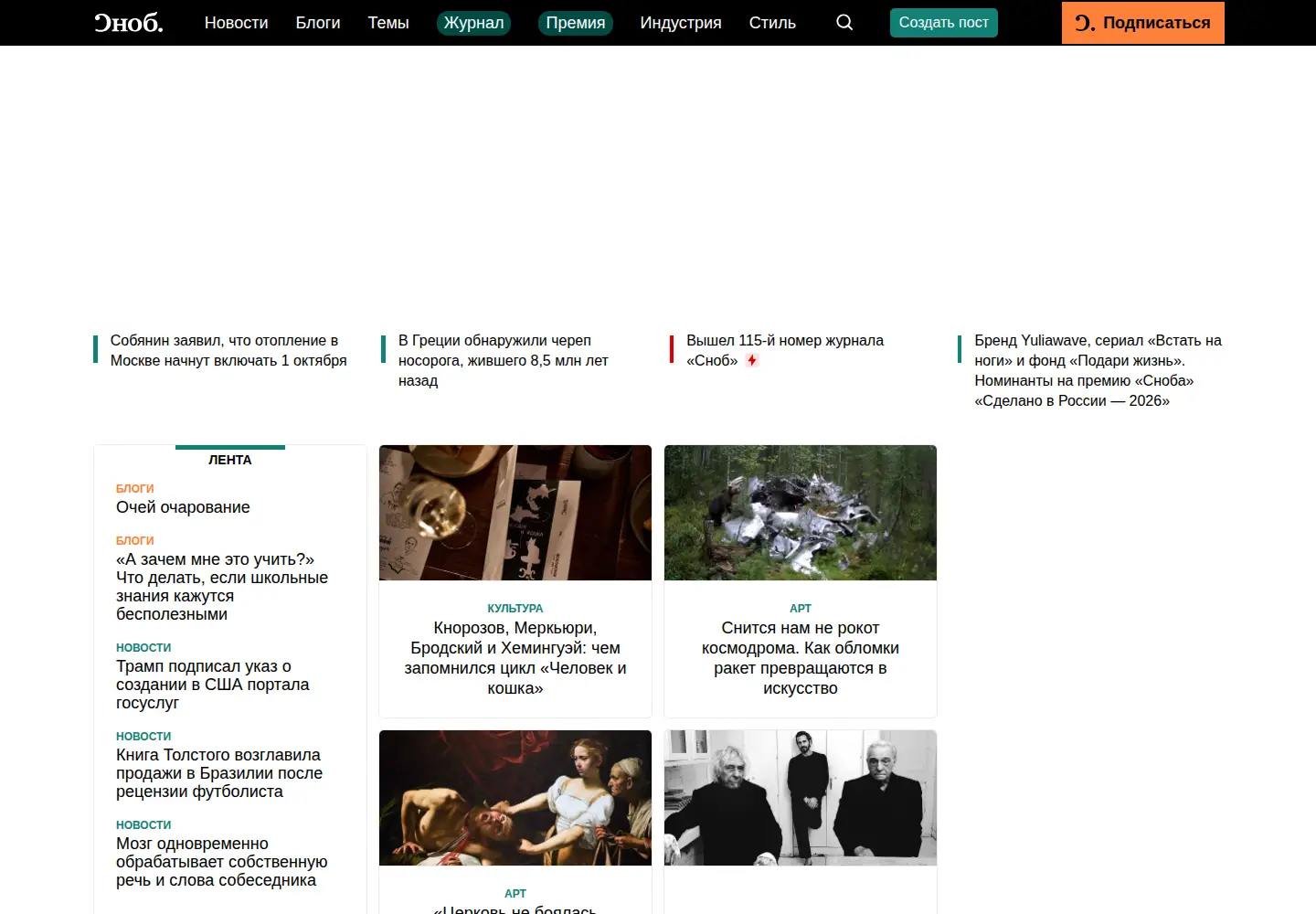1316x914 pixels.
Task: Open the Caravaggio Judith painting thumbnail
Action: tap(515, 798)
